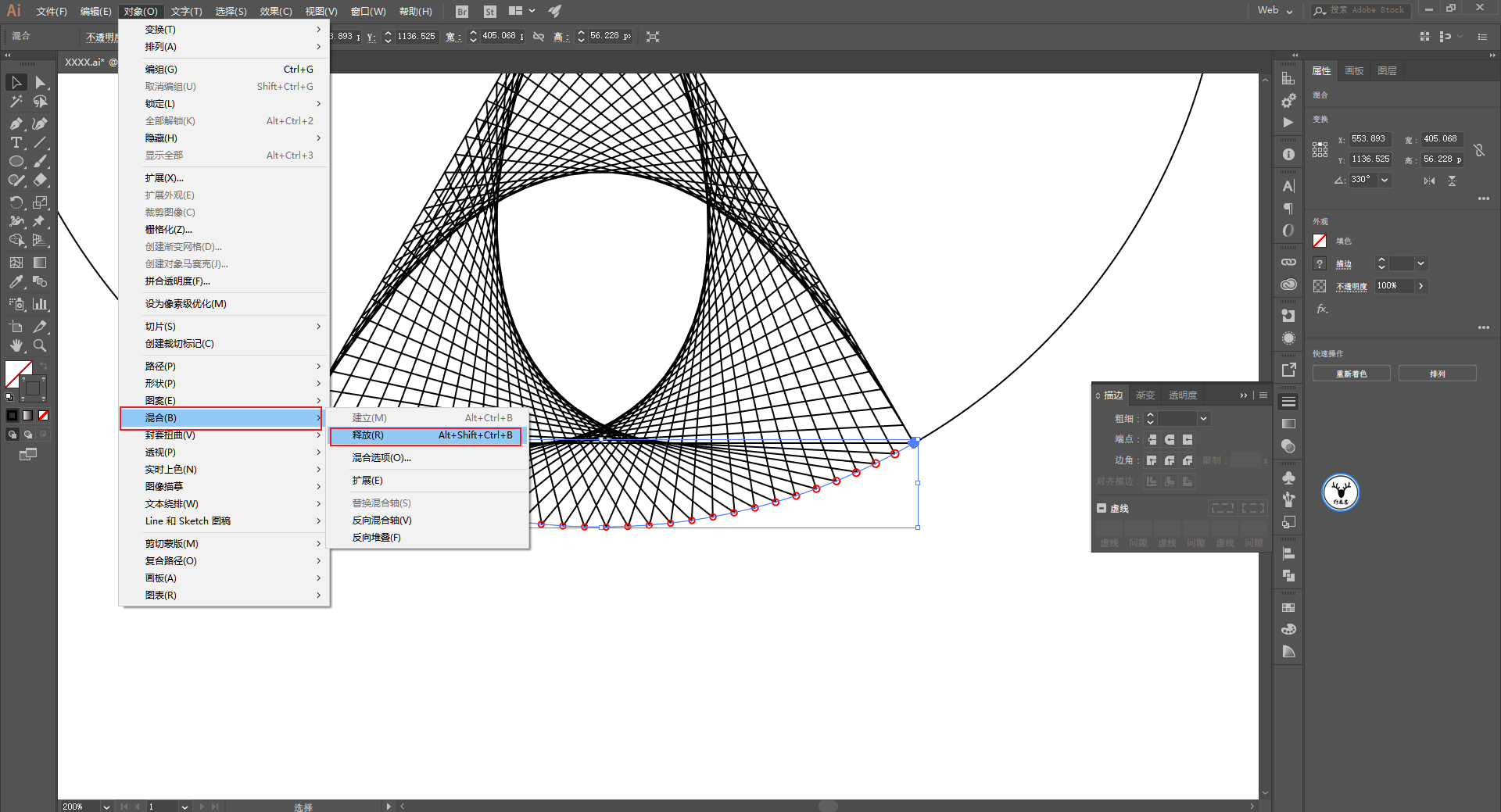Viewport: 1501px width, 812px height.
Task: Select the Gradient tool
Action: (41, 263)
